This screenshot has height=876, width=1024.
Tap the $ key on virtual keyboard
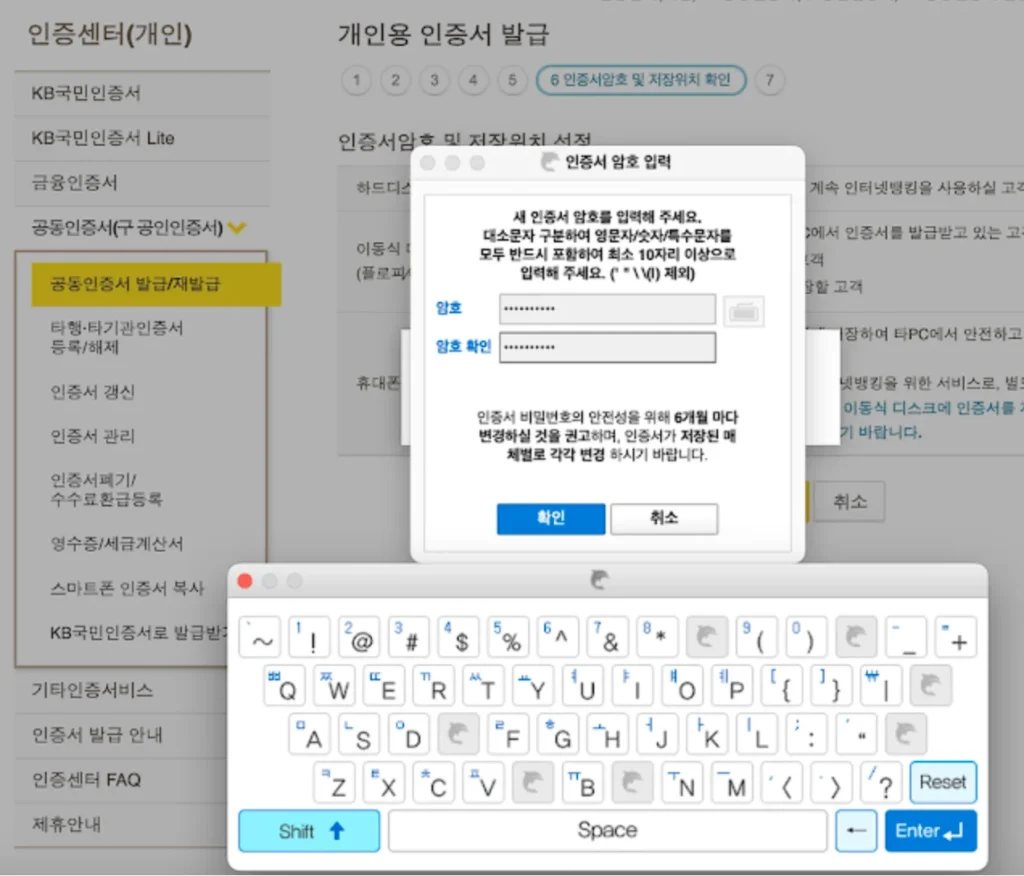458,637
